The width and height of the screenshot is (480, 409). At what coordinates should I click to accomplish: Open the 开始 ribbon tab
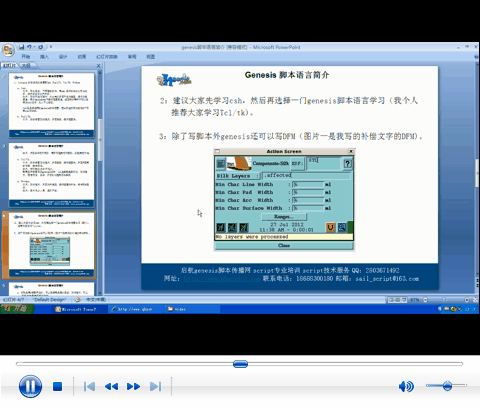pos(26,57)
